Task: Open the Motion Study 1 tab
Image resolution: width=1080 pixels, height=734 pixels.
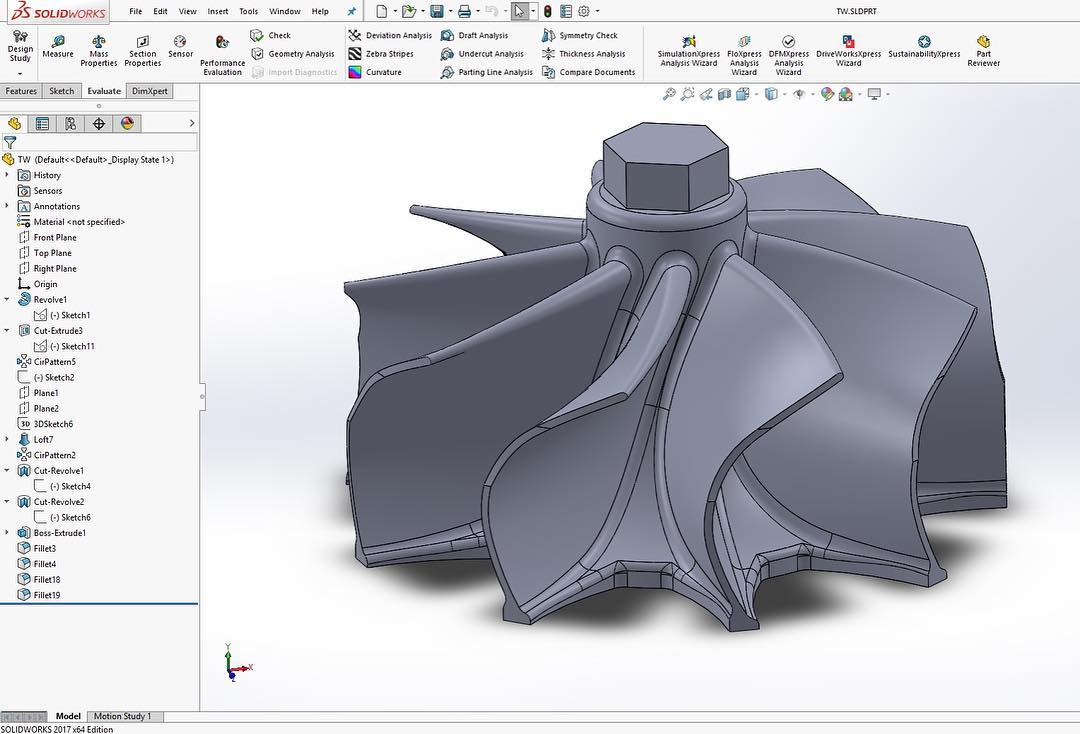Action: 122,716
